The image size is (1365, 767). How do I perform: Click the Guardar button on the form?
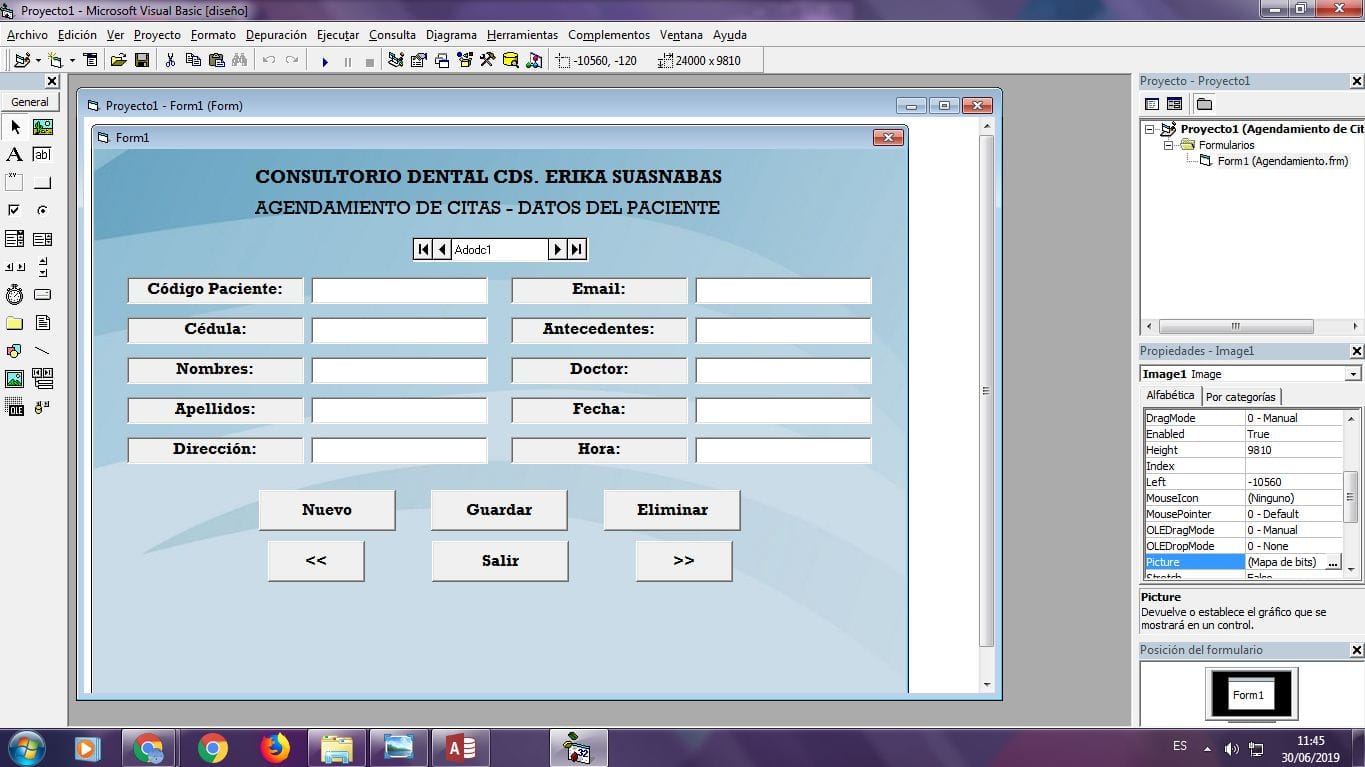pyautogui.click(x=498, y=510)
